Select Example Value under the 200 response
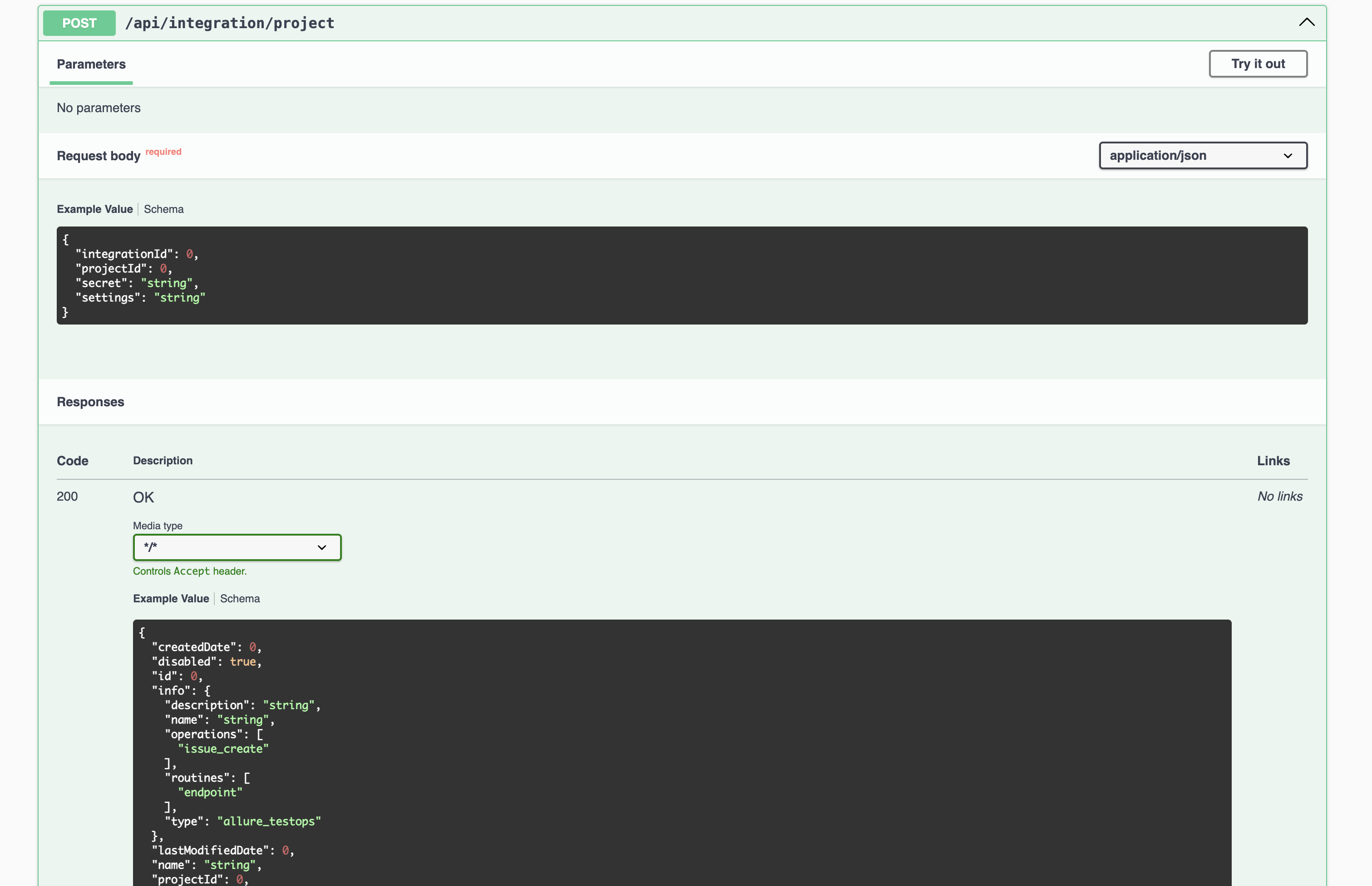Image resolution: width=1372 pixels, height=886 pixels. tap(171, 599)
